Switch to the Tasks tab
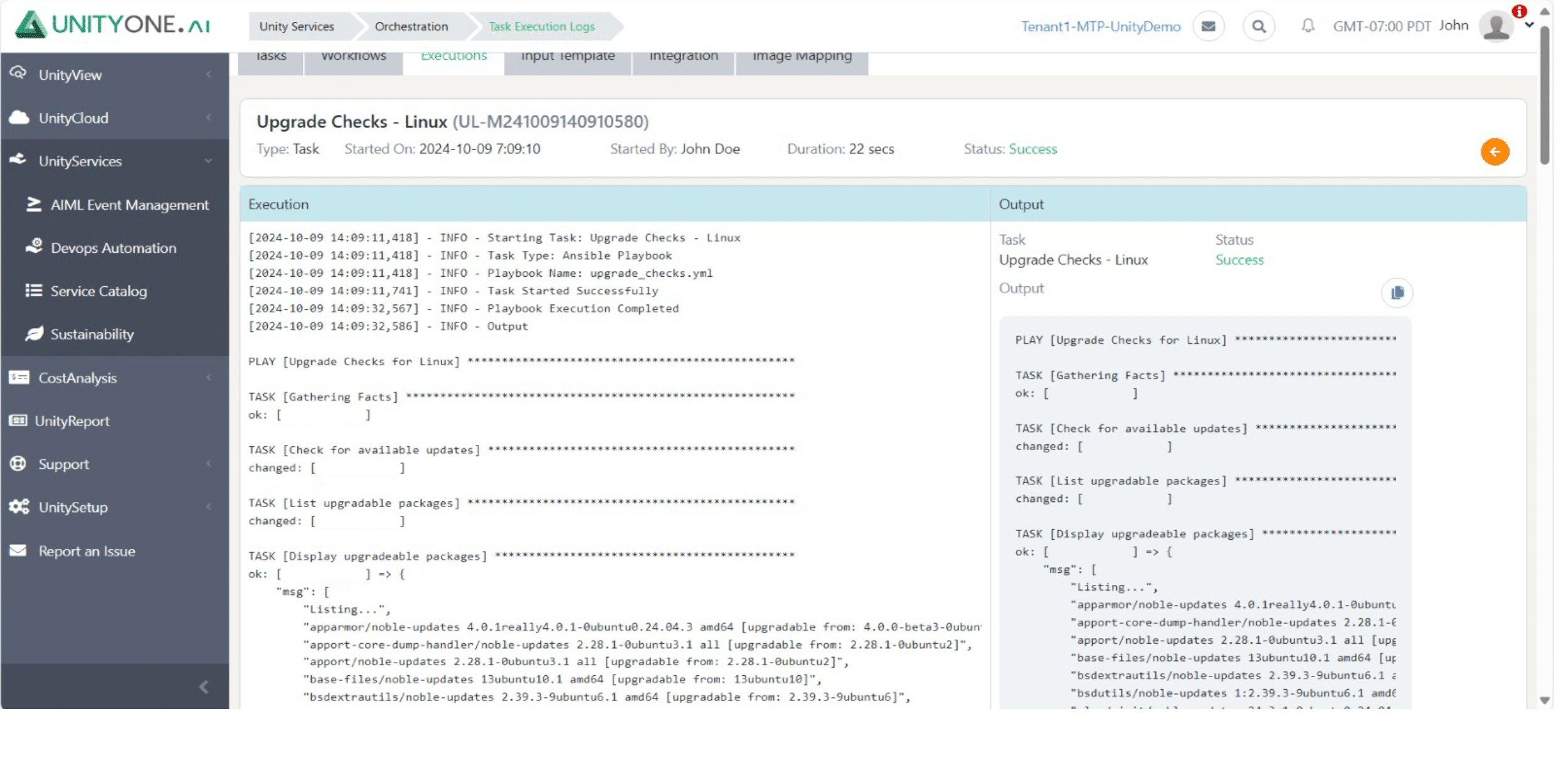 tap(271, 63)
